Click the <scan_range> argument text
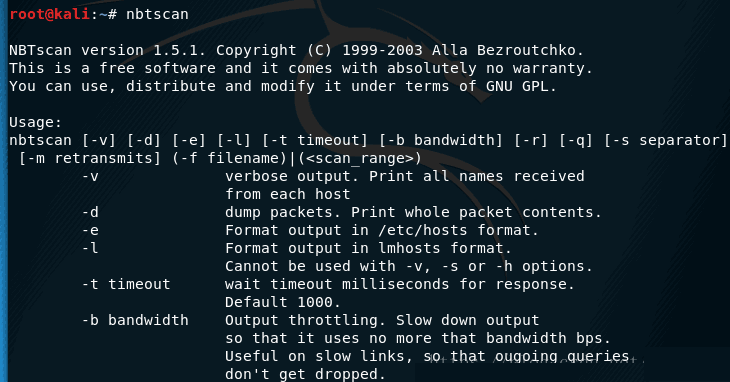 click(360, 158)
